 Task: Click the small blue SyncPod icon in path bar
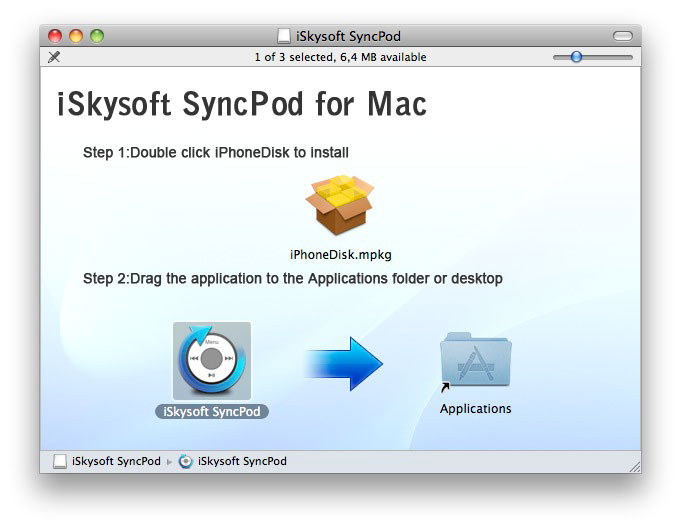pyautogui.click(x=186, y=461)
